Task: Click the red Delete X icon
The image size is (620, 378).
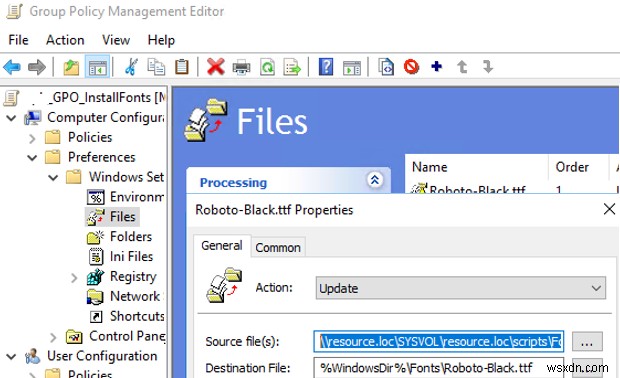Action: 215,67
